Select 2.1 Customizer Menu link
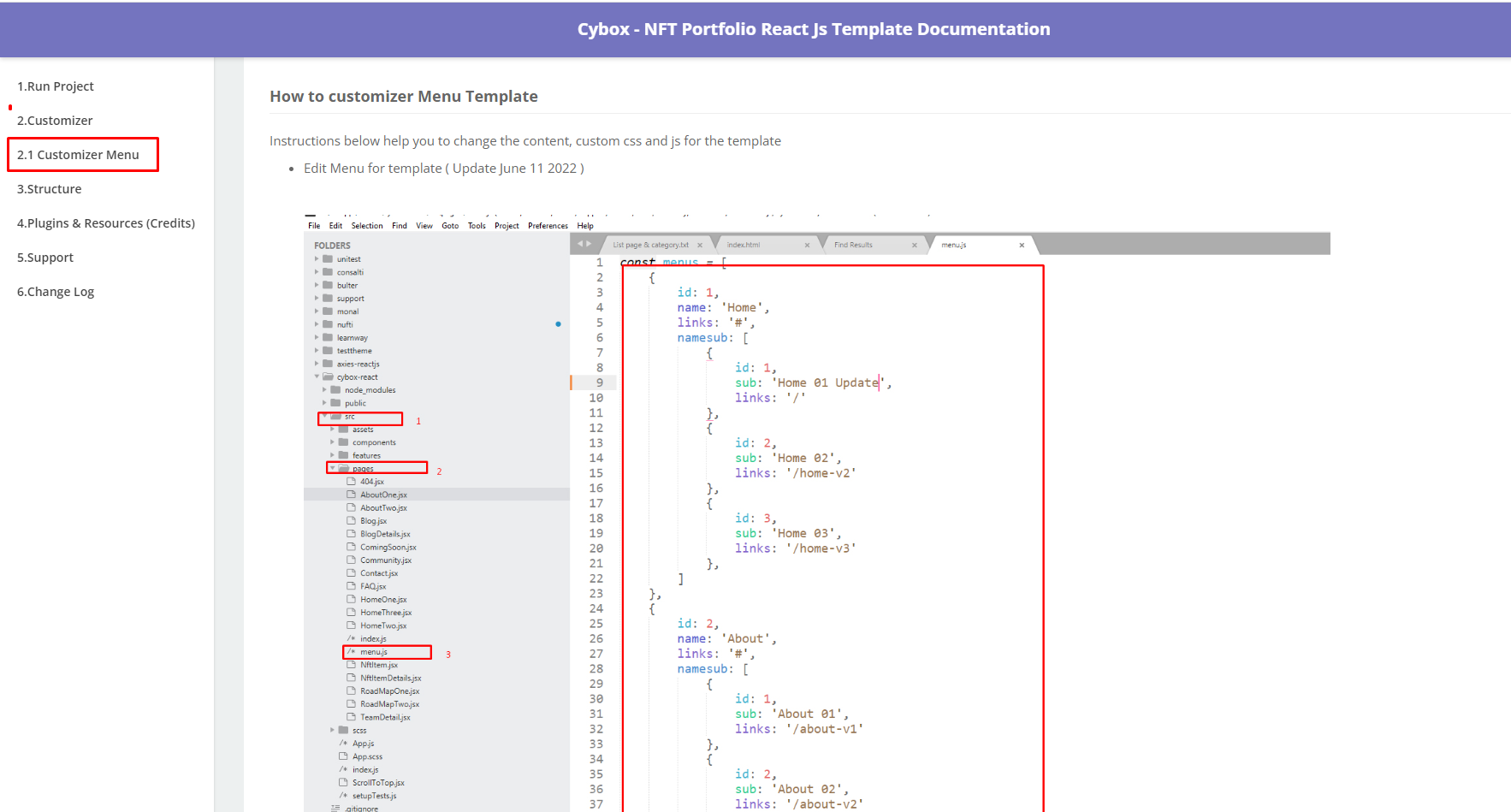The image size is (1511, 812). [x=78, y=155]
